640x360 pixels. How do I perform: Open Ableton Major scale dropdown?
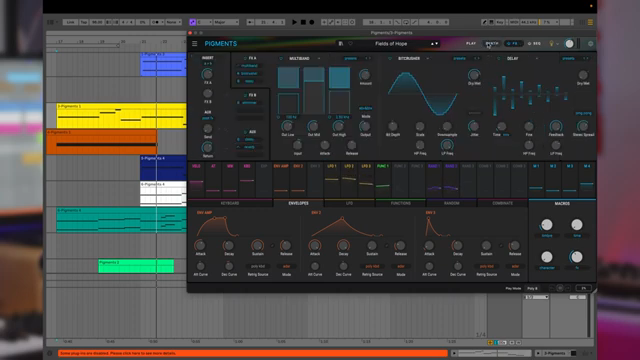point(226,22)
